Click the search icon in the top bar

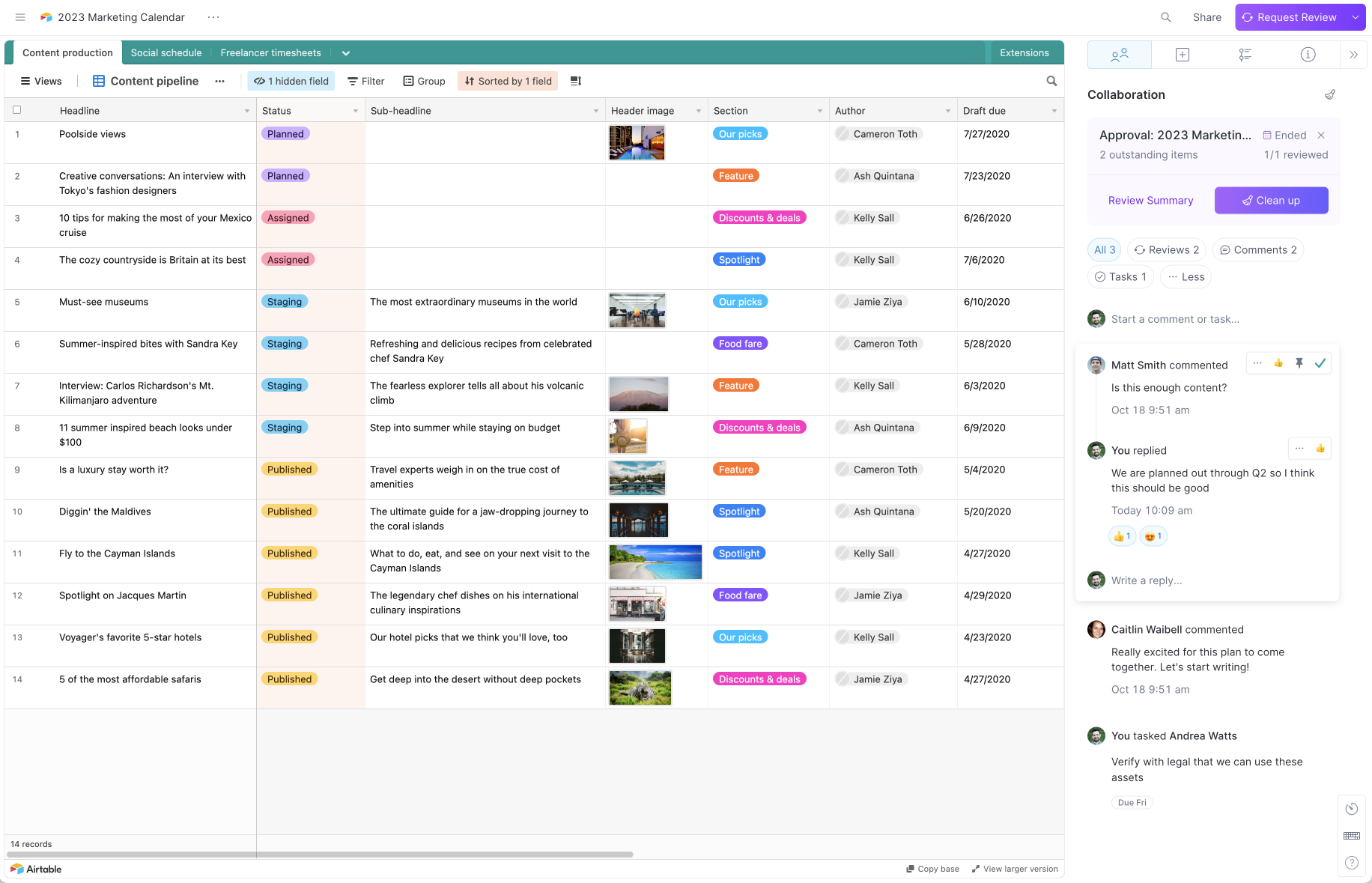click(1165, 17)
